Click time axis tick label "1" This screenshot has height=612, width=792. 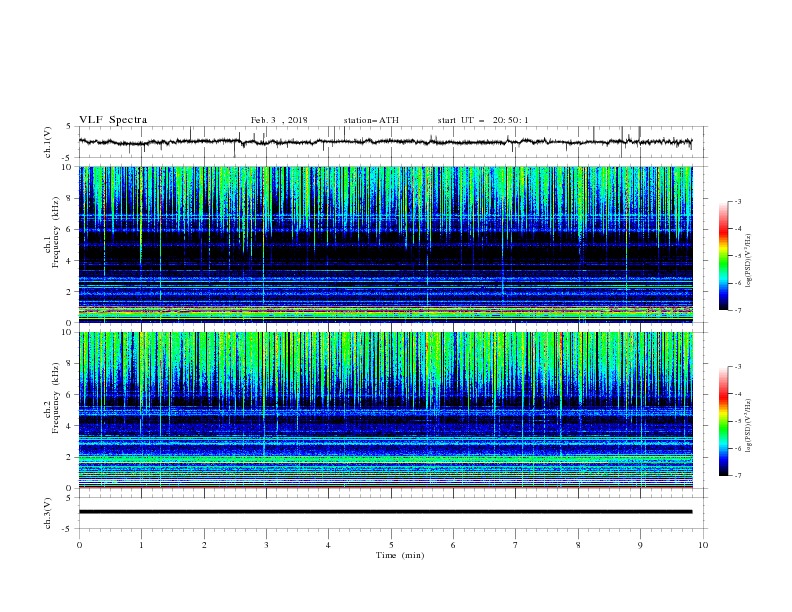[141, 545]
